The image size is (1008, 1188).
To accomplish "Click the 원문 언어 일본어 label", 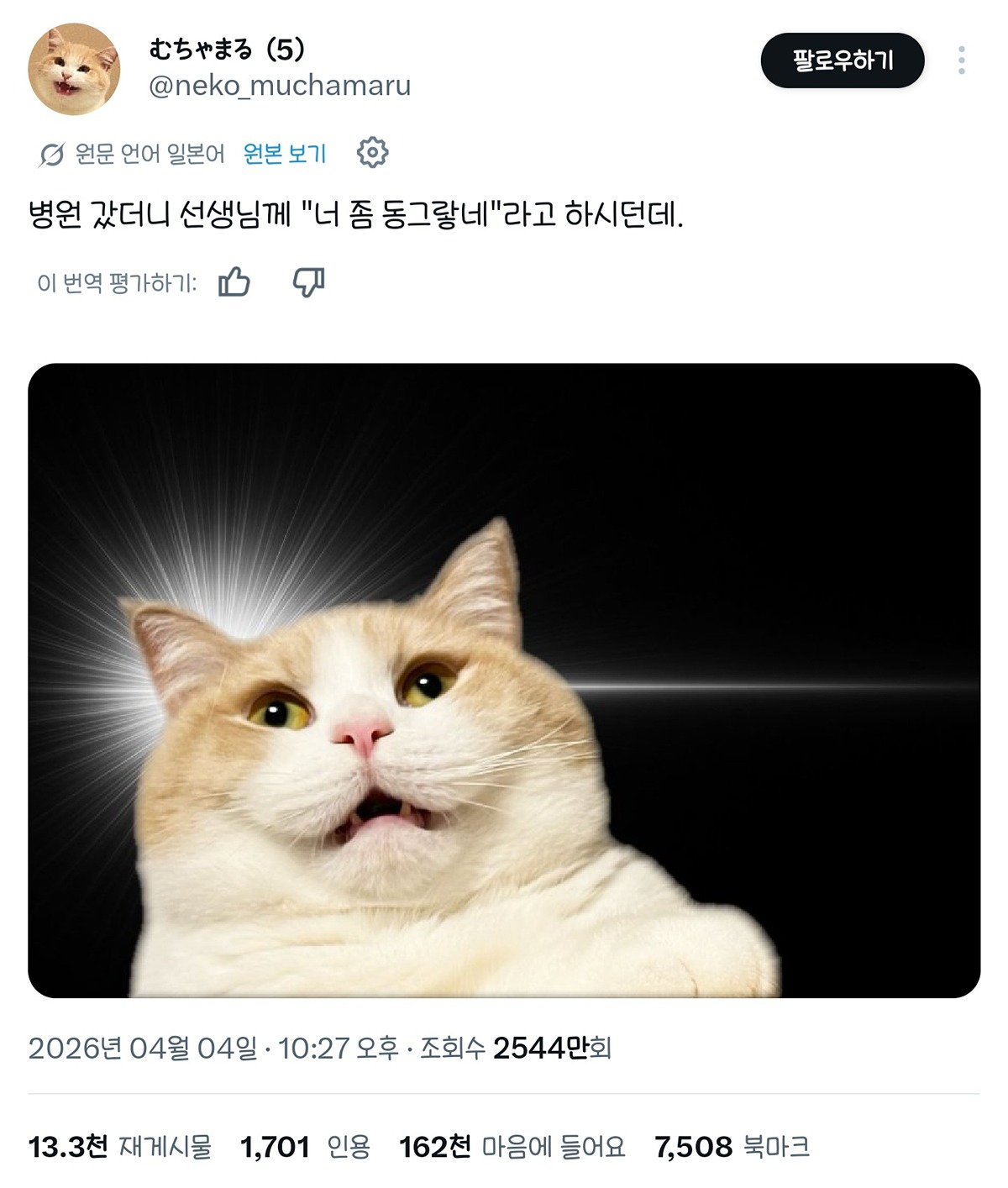I will pyautogui.click(x=150, y=154).
